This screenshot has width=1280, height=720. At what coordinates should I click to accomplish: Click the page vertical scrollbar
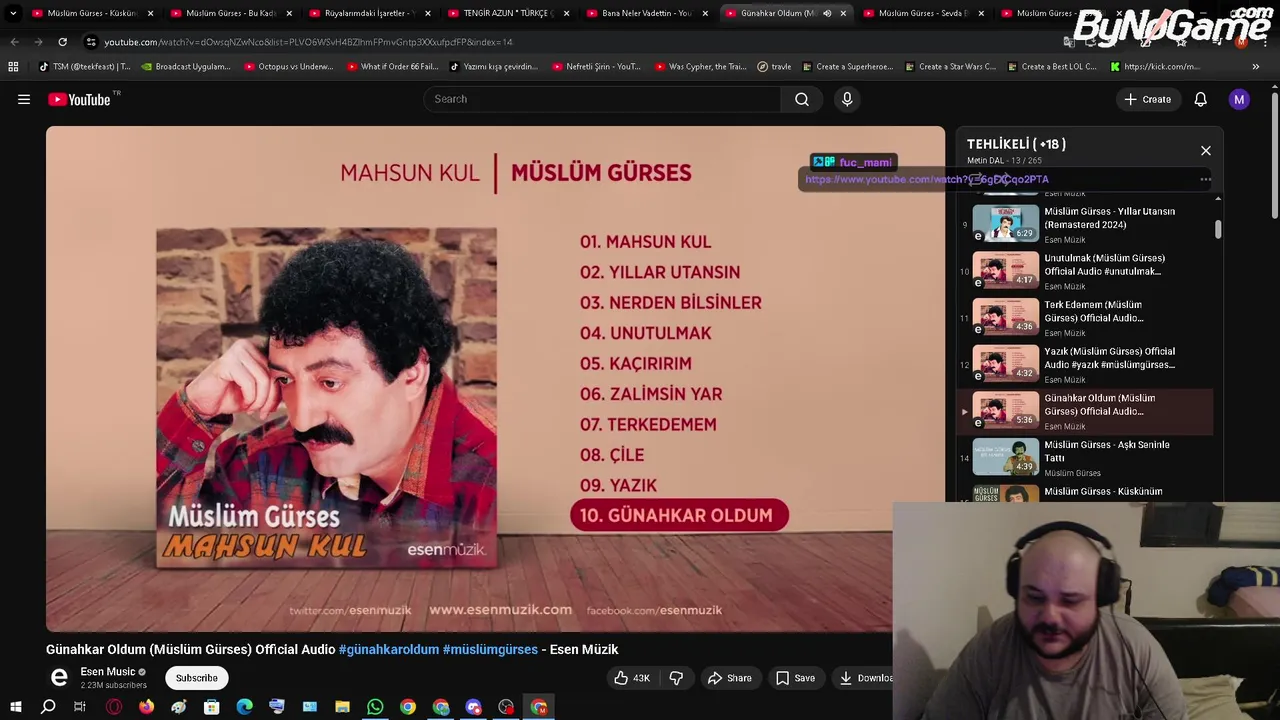[x=1275, y=155]
